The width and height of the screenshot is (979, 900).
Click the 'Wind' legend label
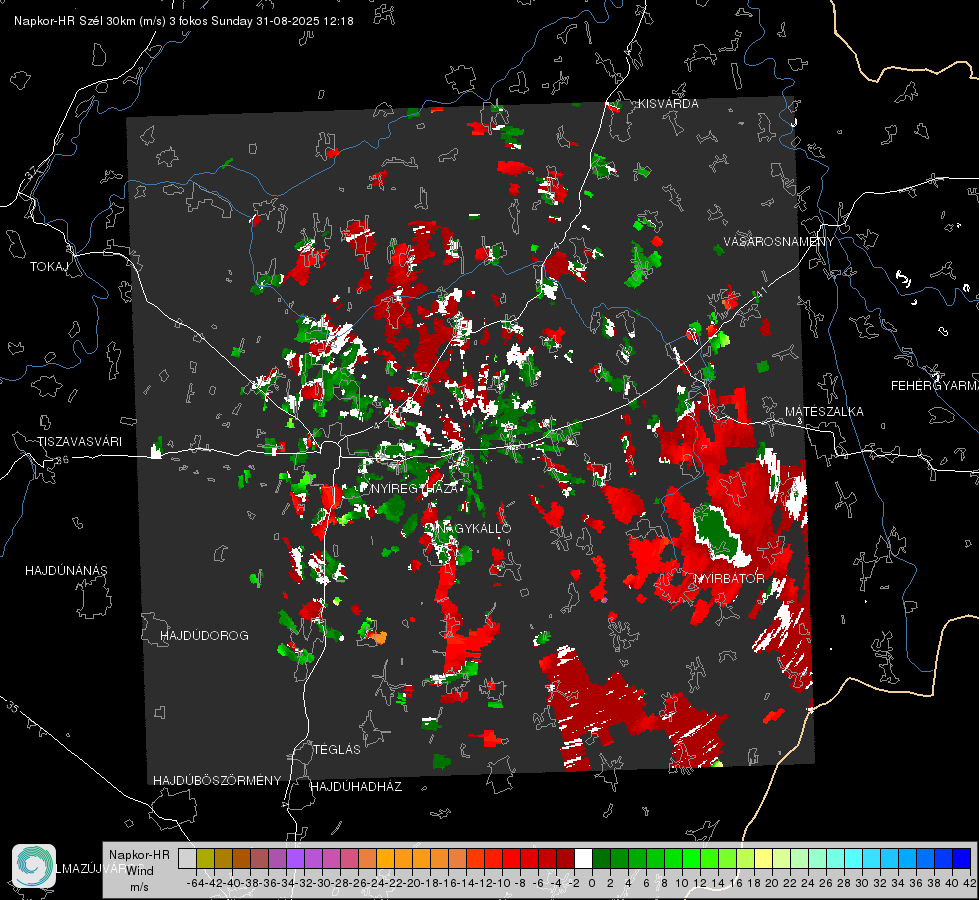(x=140, y=870)
